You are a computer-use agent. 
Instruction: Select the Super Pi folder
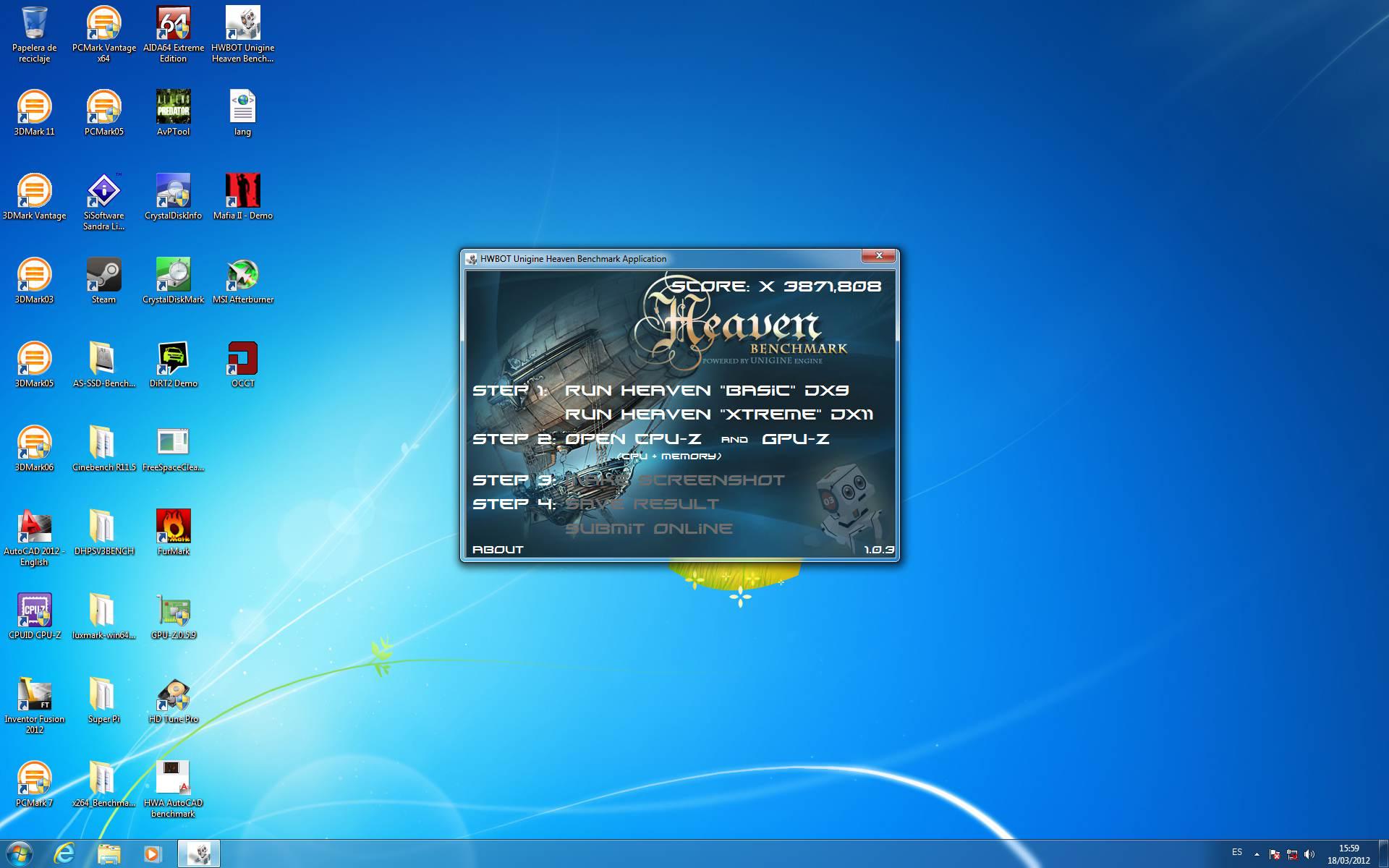[104, 700]
